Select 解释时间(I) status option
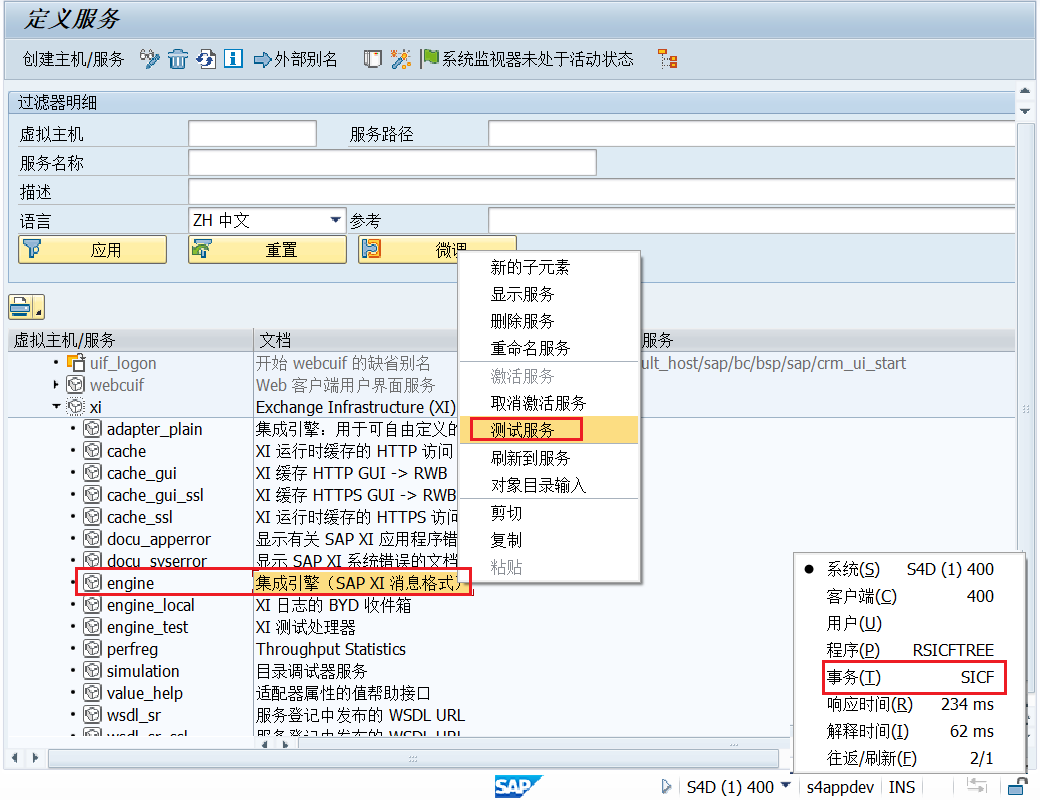This screenshot has width=1040, height=800. click(909, 731)
